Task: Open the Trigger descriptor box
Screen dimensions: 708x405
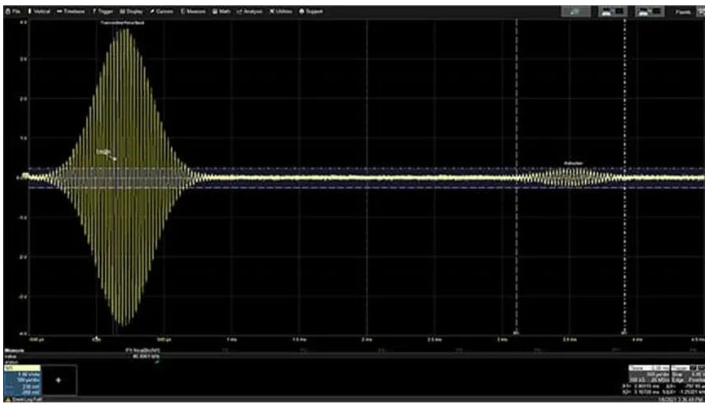Action: point(688,374)
